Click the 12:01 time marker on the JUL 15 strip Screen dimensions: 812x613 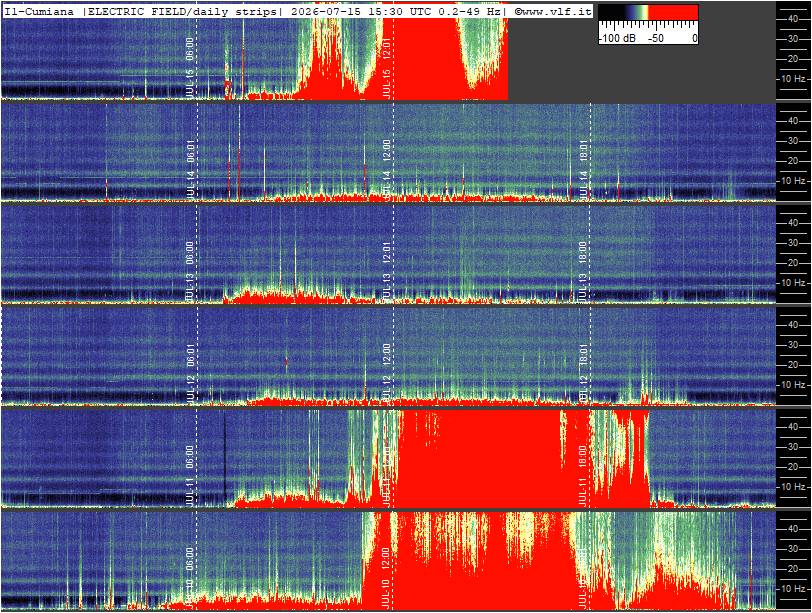coord(386,48)
